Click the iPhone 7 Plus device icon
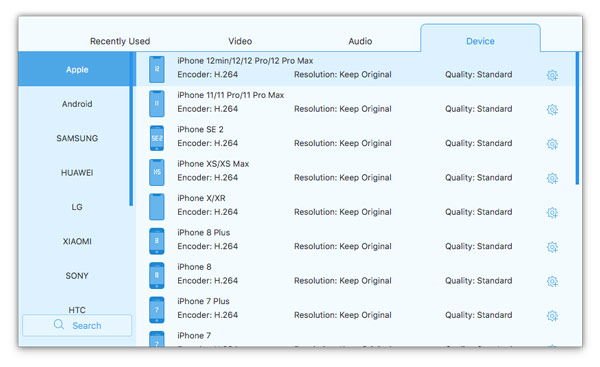Viewport: 600px width, 367px height. 157,310
